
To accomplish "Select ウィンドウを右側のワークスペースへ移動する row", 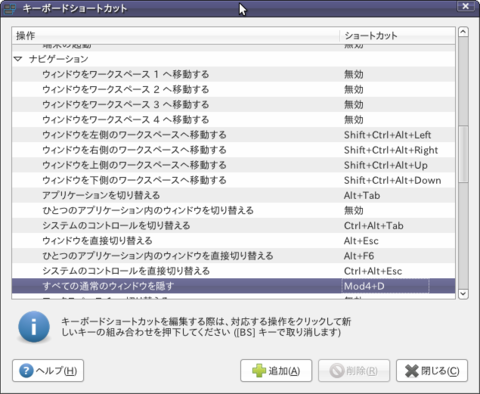I will pyautogui.click(x=233, y=150).
